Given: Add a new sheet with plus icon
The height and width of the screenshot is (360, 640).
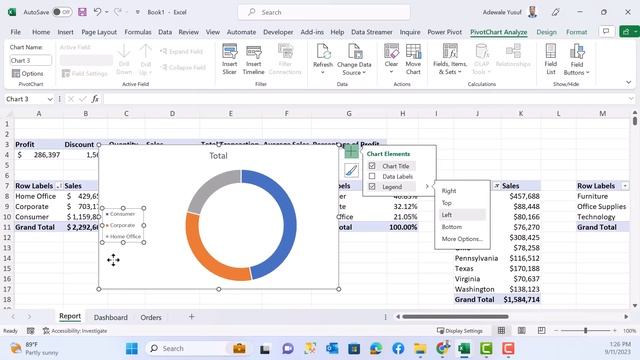Looking at the screenshot, I should [x=191, y=317].
